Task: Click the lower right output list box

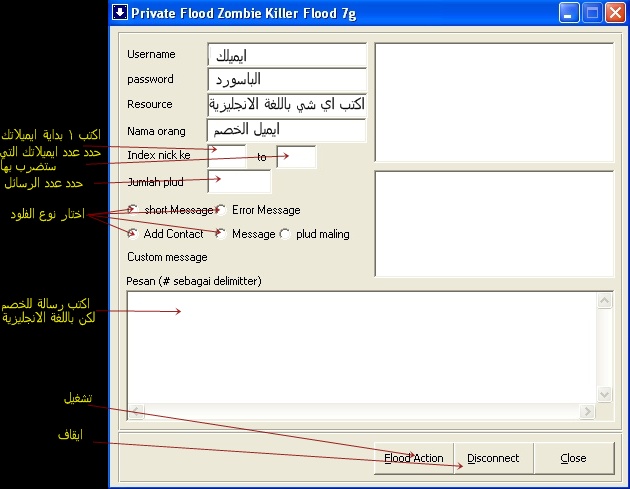Action: point(494,224)
